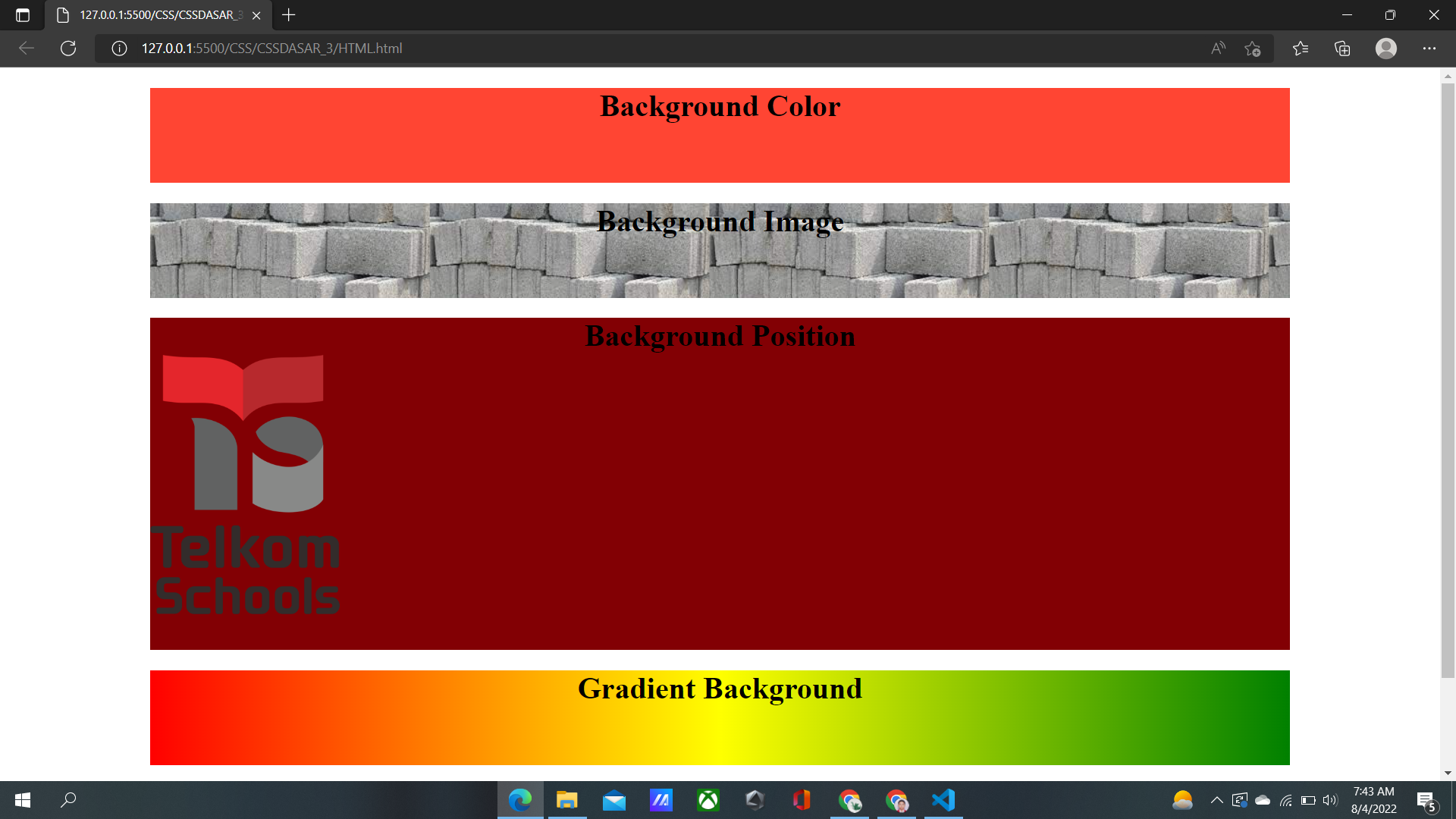Reload the page with the refresh icon
1456x819 pixels.
68,49
